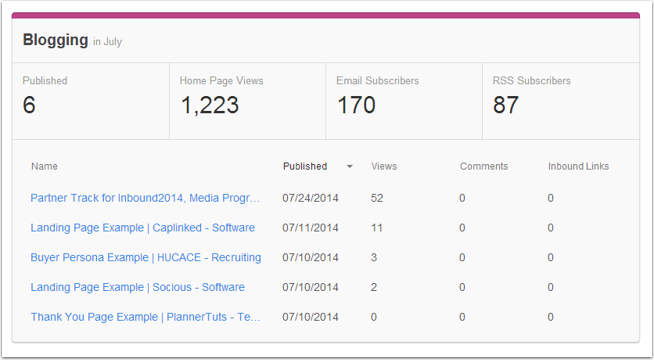Click the Published label in stats row
The width and height of the screenshot is (654, 360).
[x=45, y=81]
